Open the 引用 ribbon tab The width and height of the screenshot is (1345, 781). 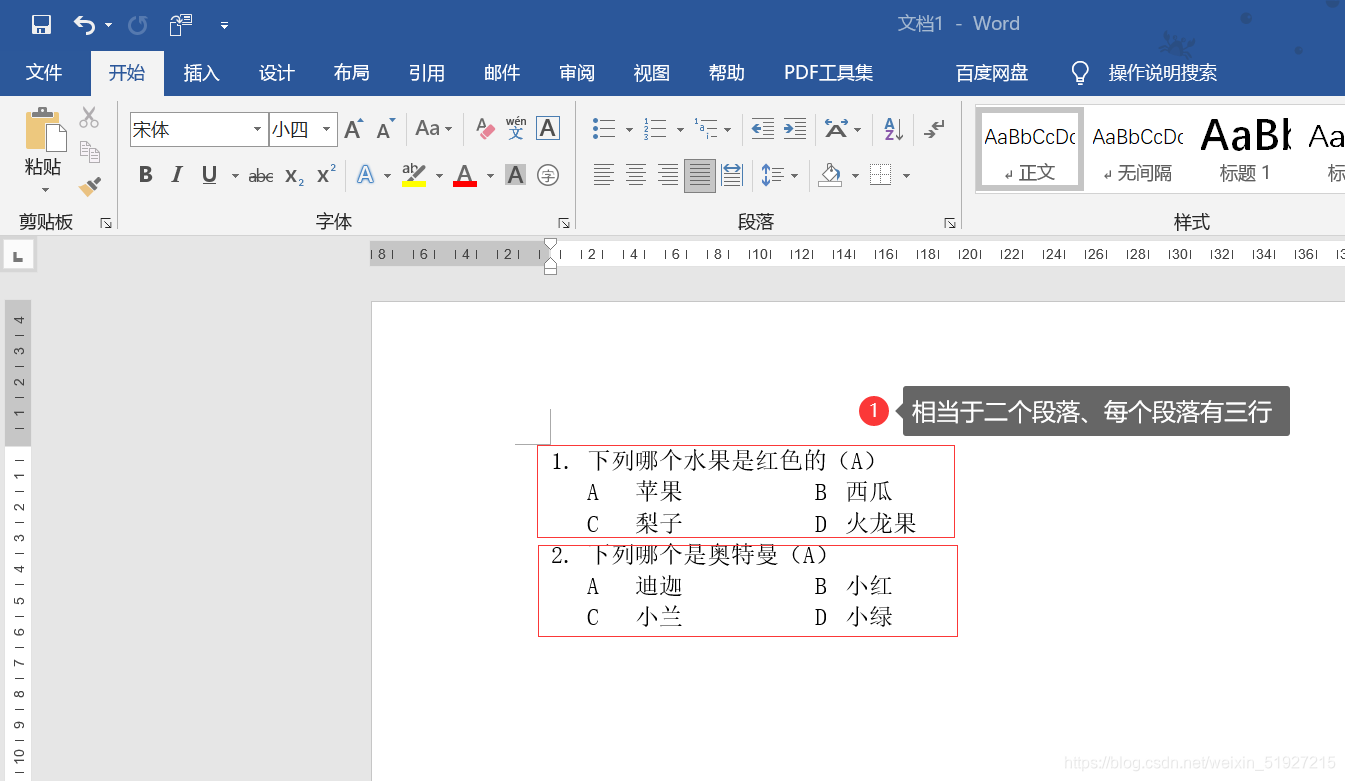pos(426,73)
